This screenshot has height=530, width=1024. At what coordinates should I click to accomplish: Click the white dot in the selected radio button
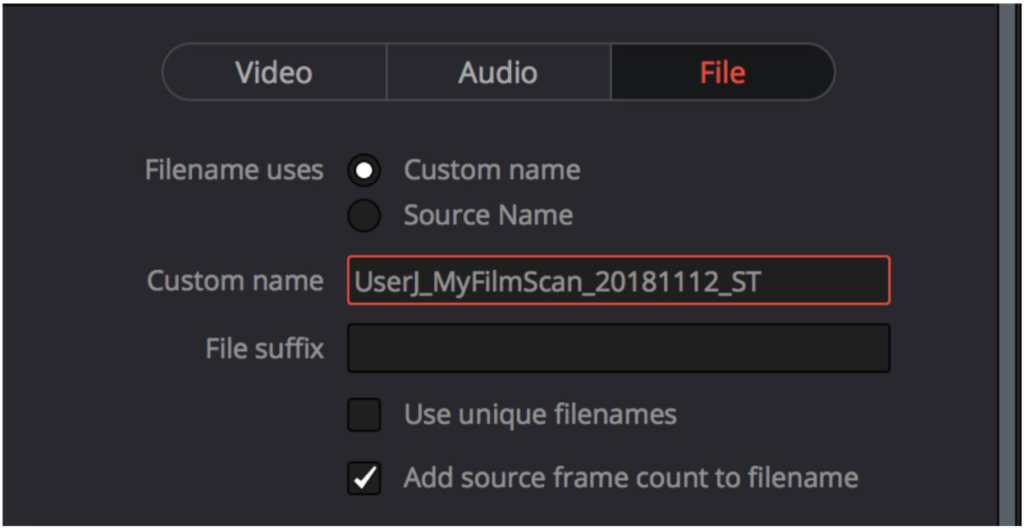click(x=364, y=170)
